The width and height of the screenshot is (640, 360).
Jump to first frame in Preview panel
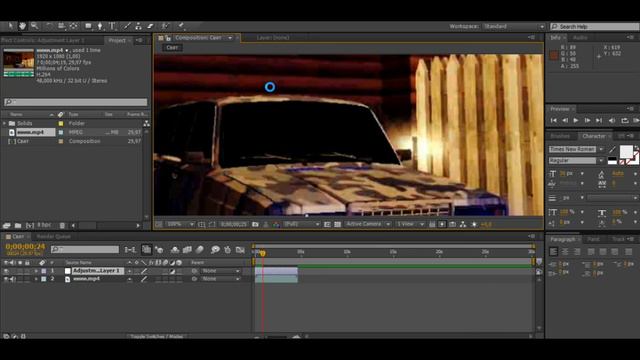(553, 121)
